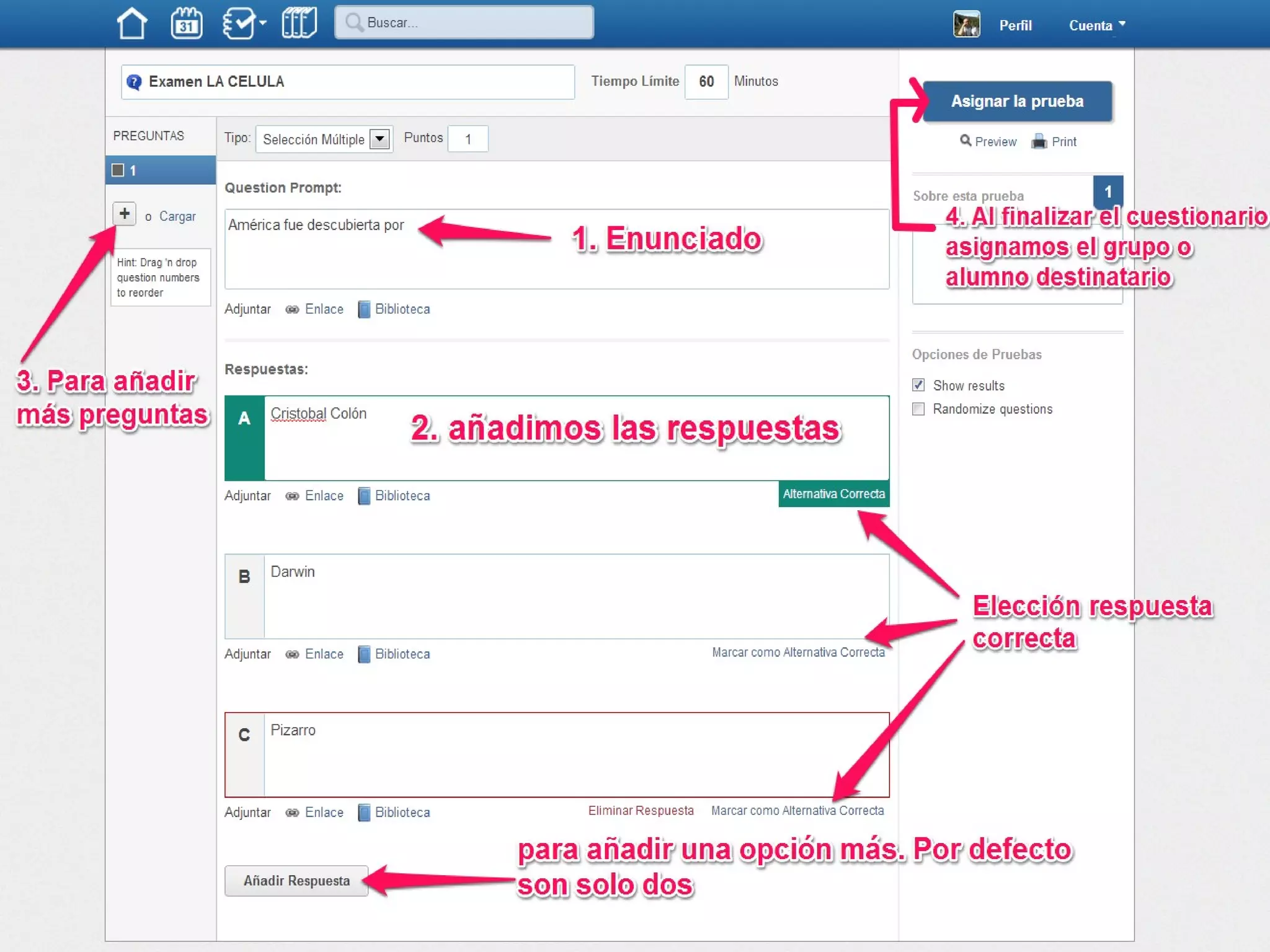The height and width of the screenshot is (952, 1270).
Task: Click the Preview magnifier icon
Action: pos(966,141)
